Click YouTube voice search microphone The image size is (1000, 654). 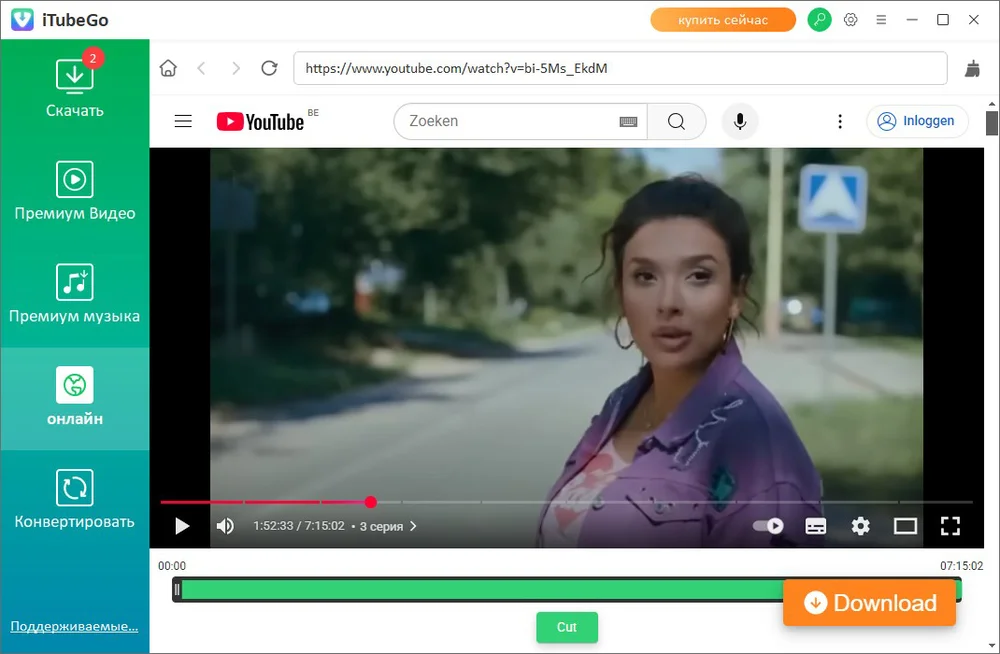(x=740, y=122)
